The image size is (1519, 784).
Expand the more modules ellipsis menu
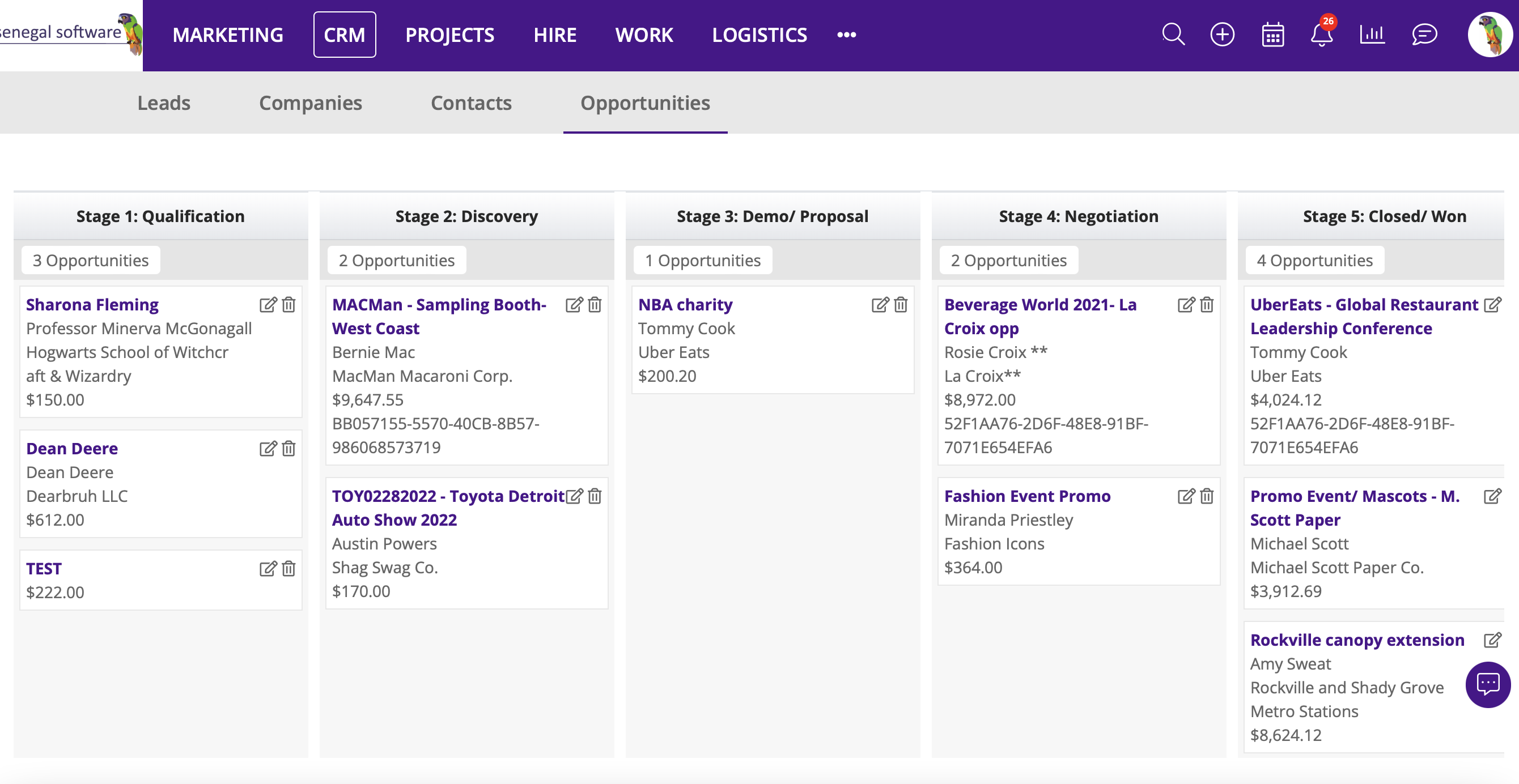coord(846,35)
